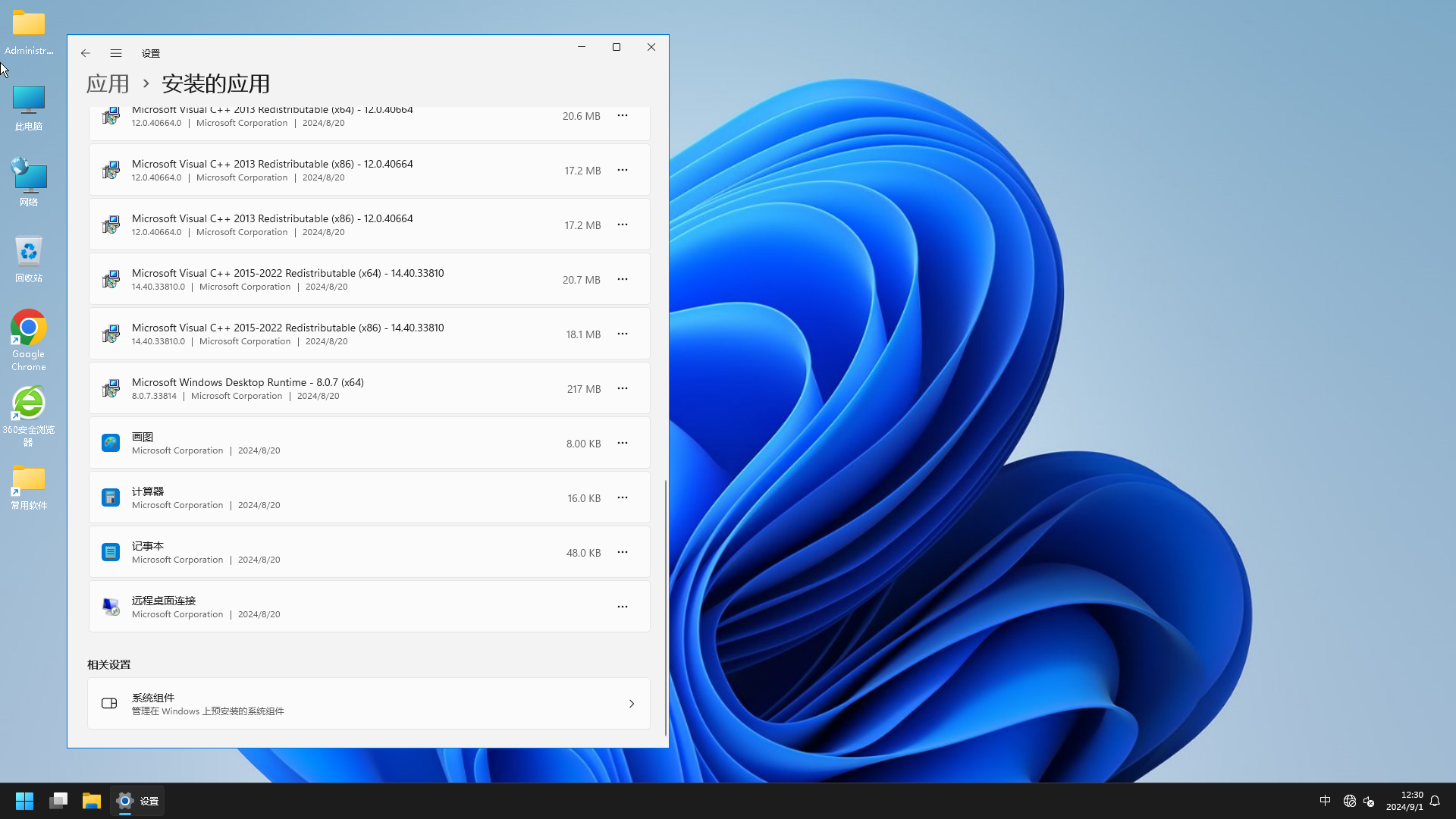Click Microsoft Windows Desktop Runtime icon
The height and width of the screenshot is (819, 1456).
(x=109, y=388)
